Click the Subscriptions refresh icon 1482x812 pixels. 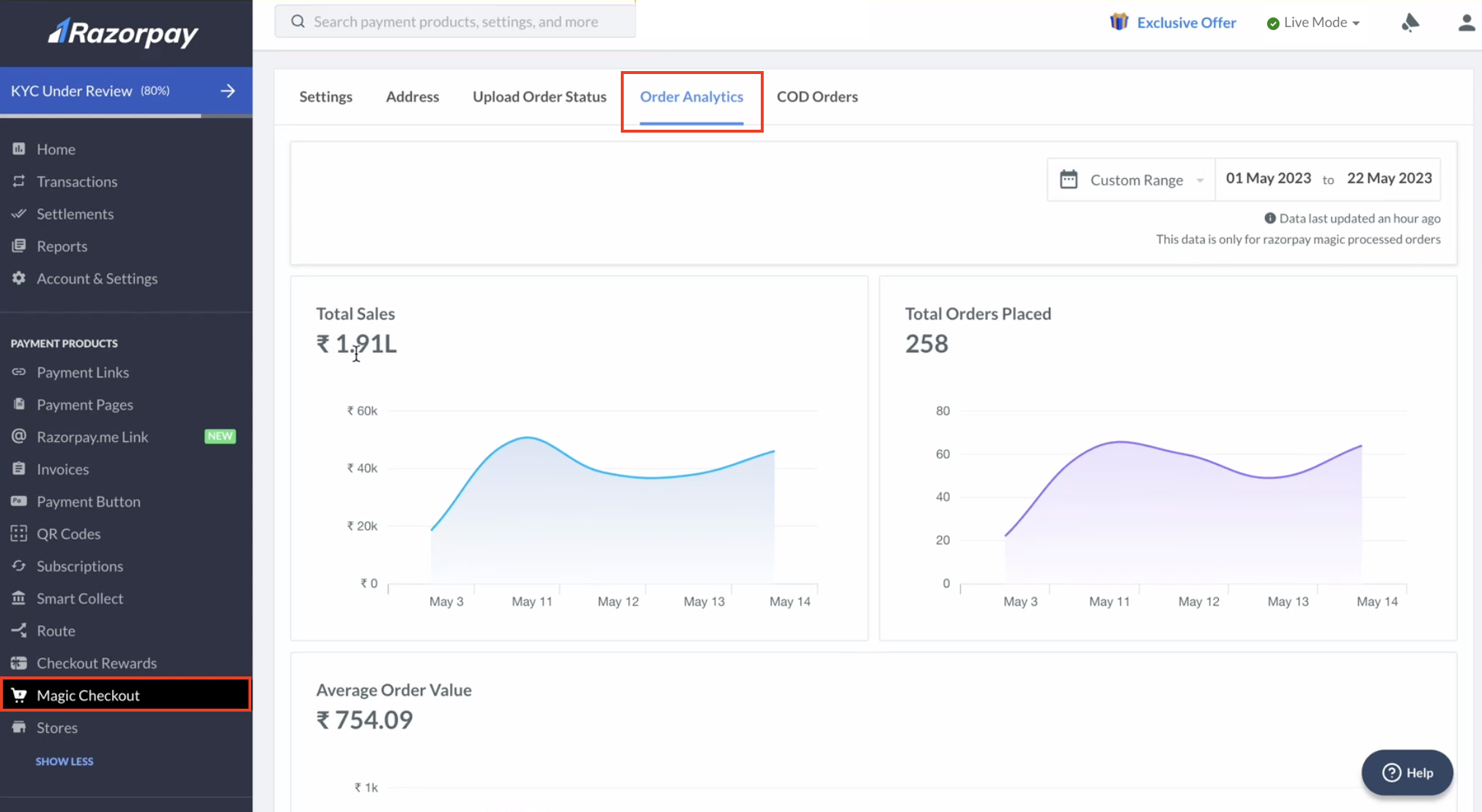(x=19, y=565)
